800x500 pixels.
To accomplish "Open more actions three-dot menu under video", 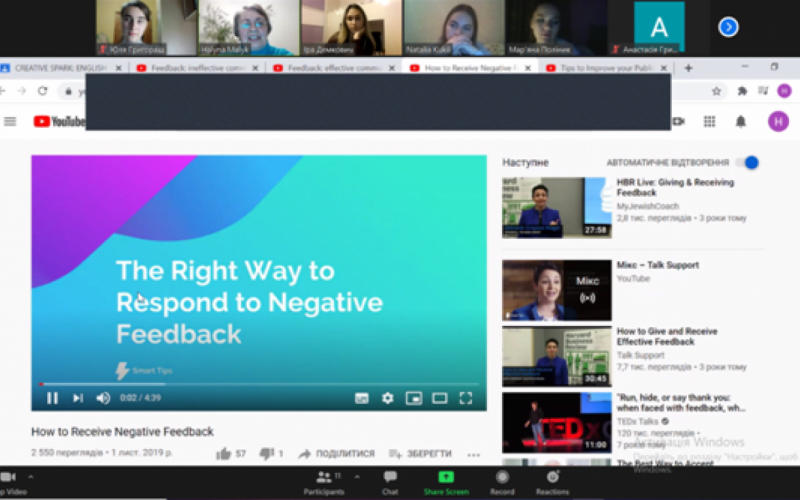I will coord(473,455).
